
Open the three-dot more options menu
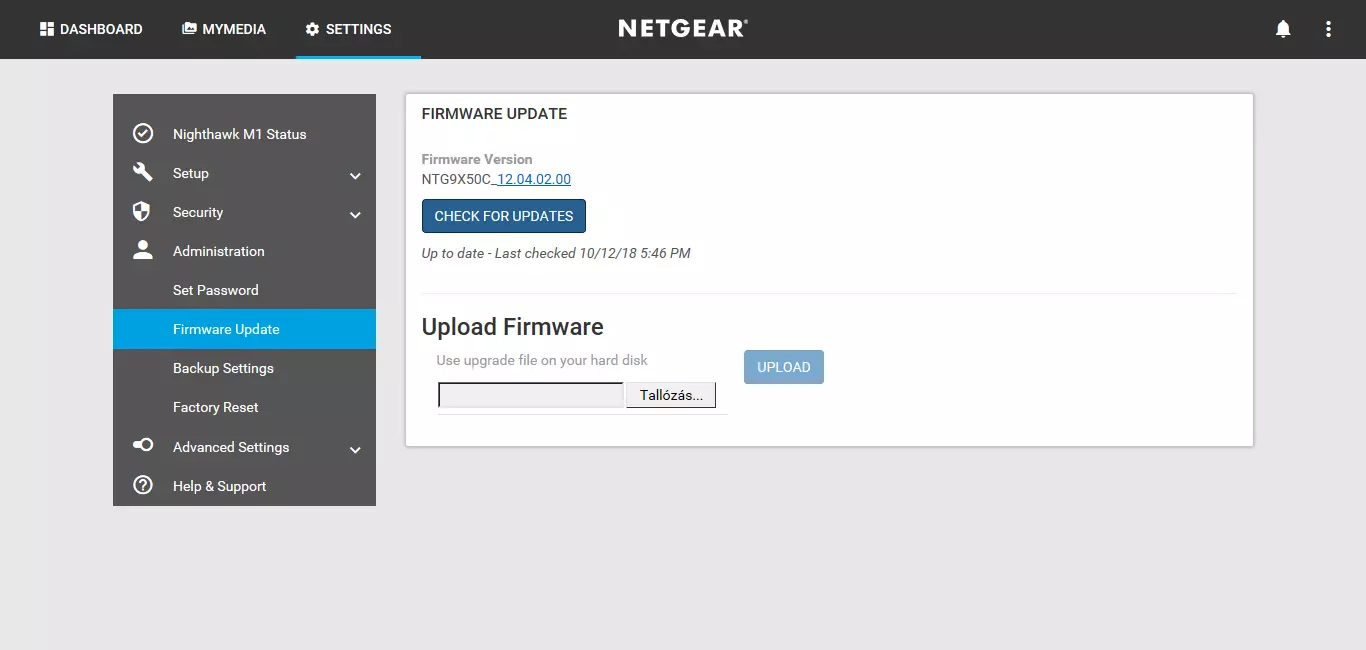tap(1328, 29)
